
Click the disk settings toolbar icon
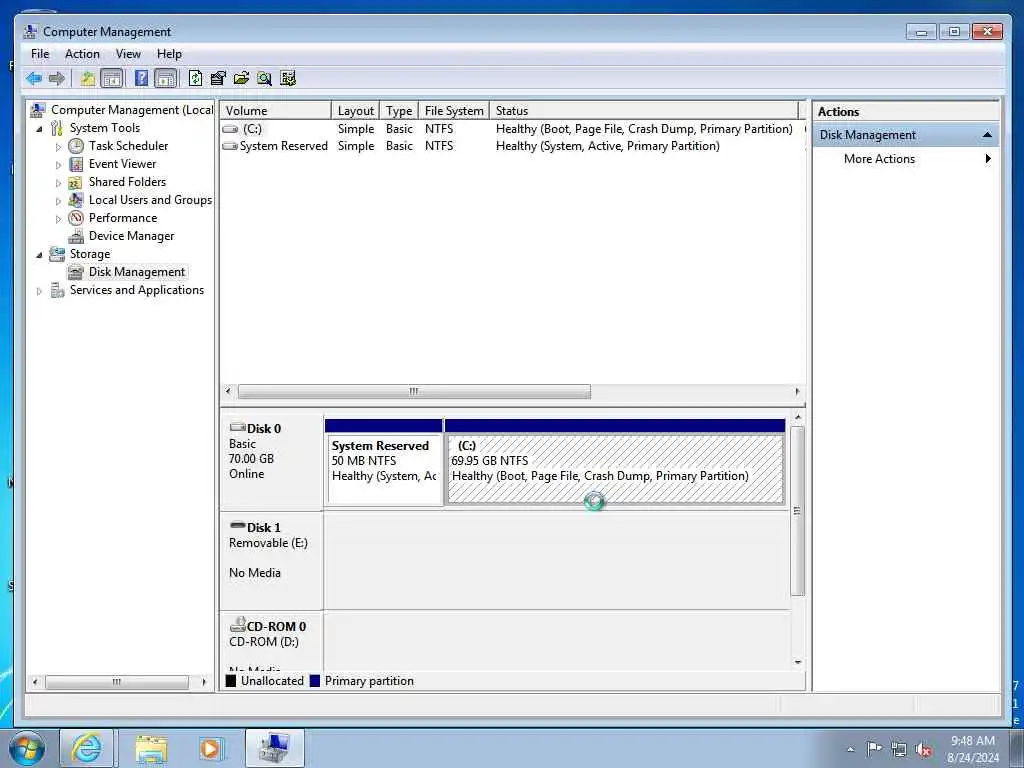[x=287, y=78]
